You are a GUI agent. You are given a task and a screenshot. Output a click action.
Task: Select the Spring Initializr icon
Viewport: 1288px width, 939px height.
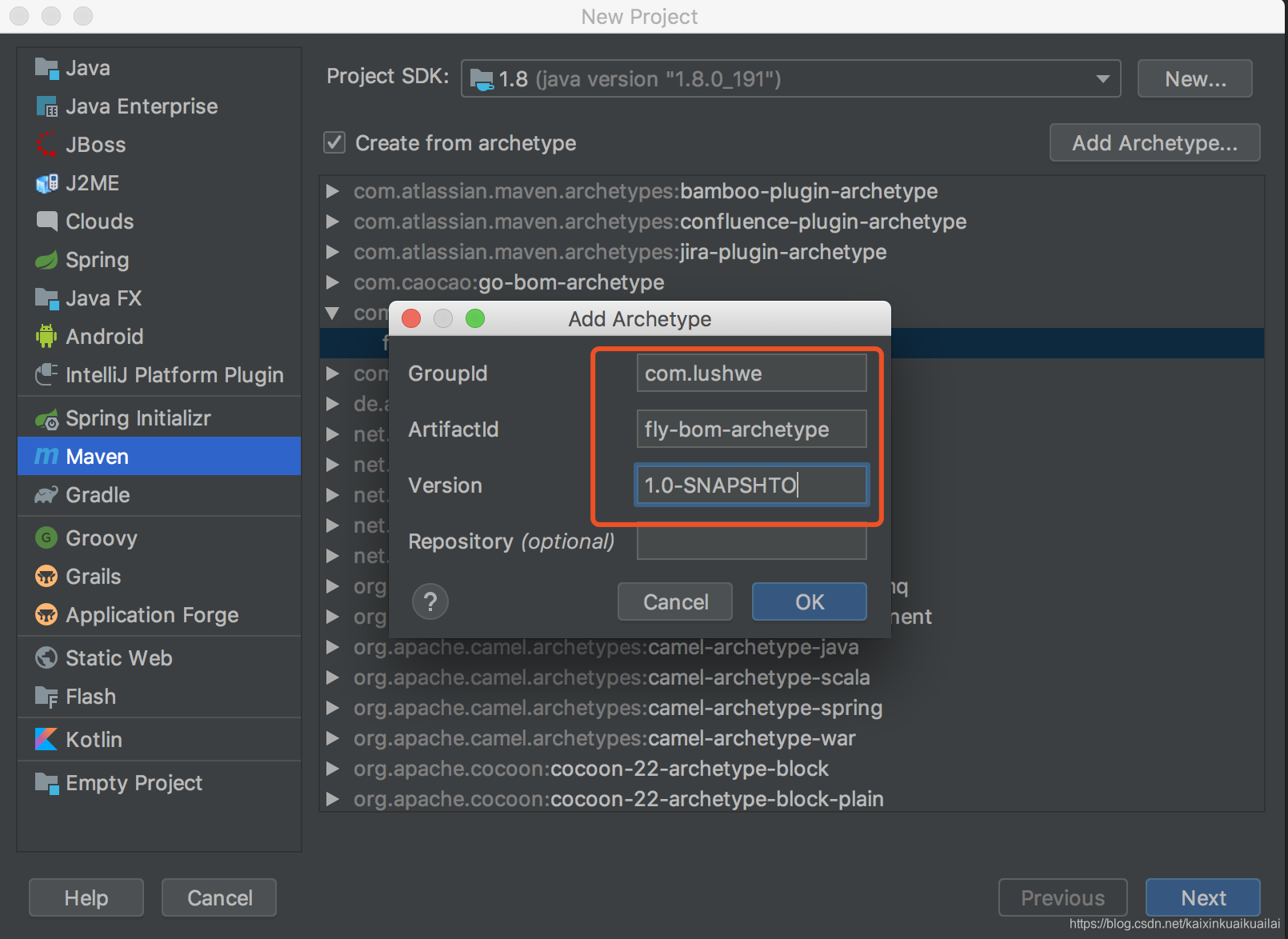click(x=46, y=418)
